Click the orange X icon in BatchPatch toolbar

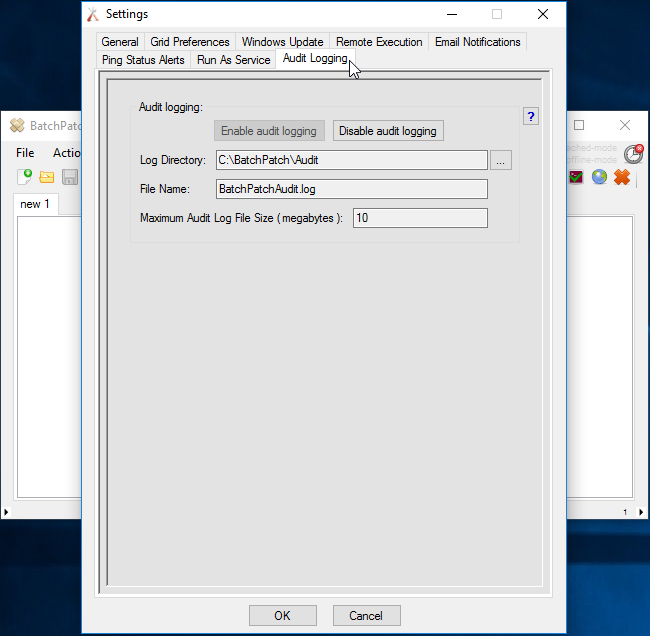click(x=622, y=177)
